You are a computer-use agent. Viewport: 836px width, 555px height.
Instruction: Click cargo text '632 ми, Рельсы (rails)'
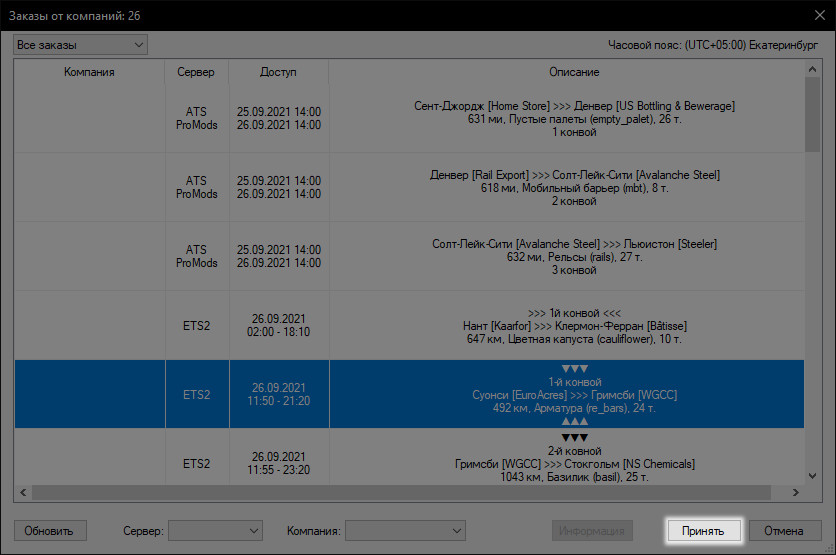click(x=574, y=257)
